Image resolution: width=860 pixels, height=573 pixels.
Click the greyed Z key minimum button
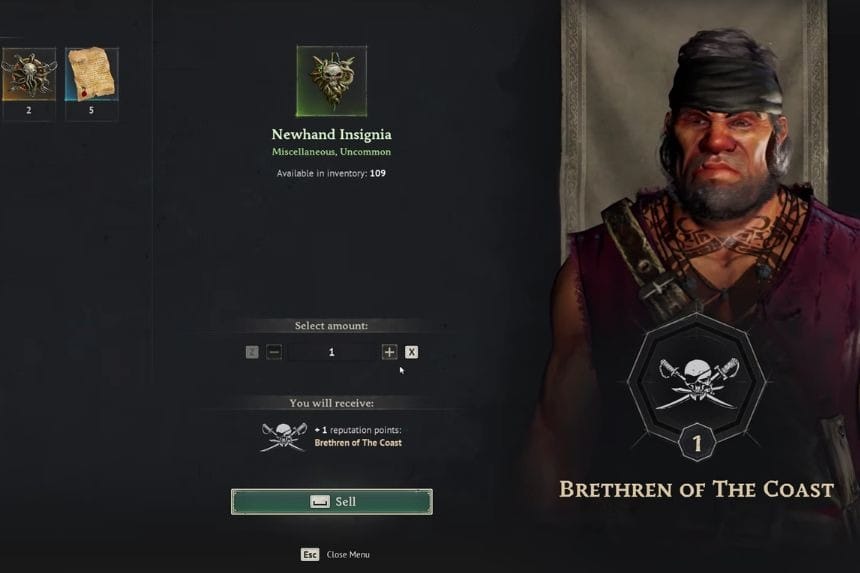point(252,352)
